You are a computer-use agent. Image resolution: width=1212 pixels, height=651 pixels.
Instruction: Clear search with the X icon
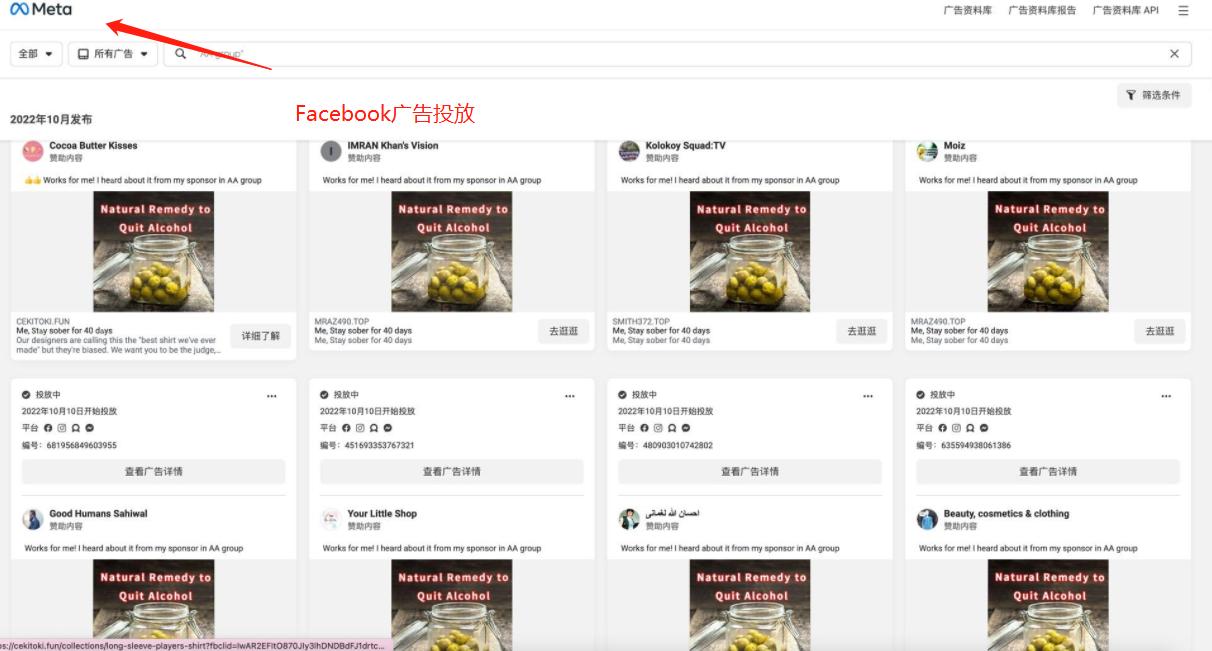1174,54
